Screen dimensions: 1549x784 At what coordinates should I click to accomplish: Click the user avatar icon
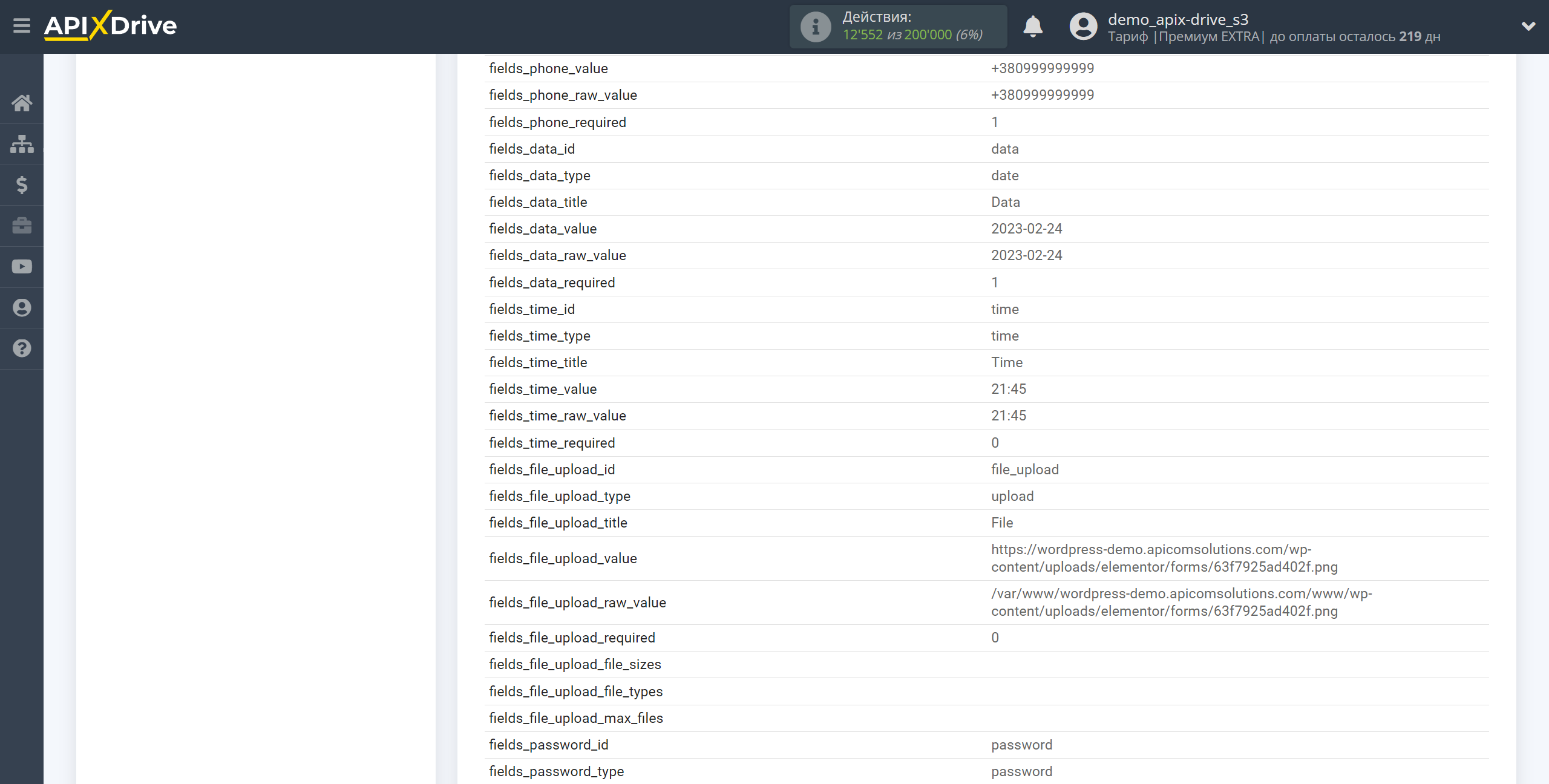[x=1083, y=27]
